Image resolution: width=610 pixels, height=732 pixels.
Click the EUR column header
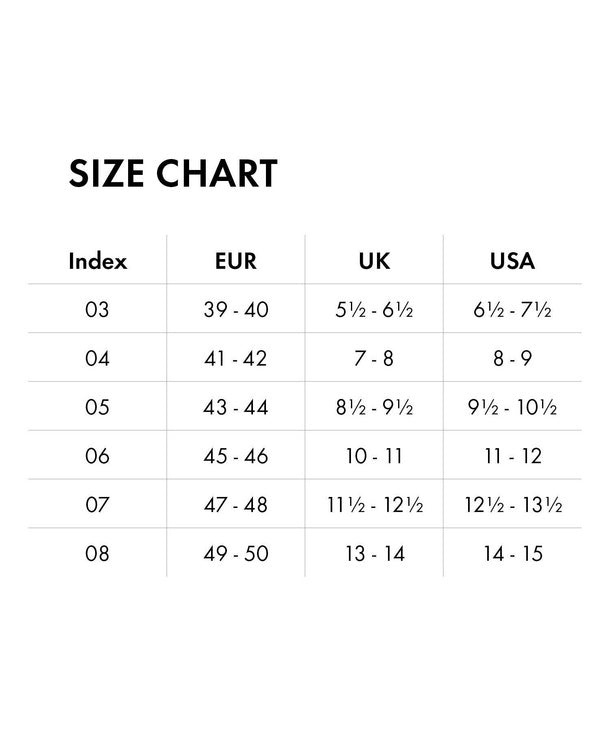click(236, 262)
